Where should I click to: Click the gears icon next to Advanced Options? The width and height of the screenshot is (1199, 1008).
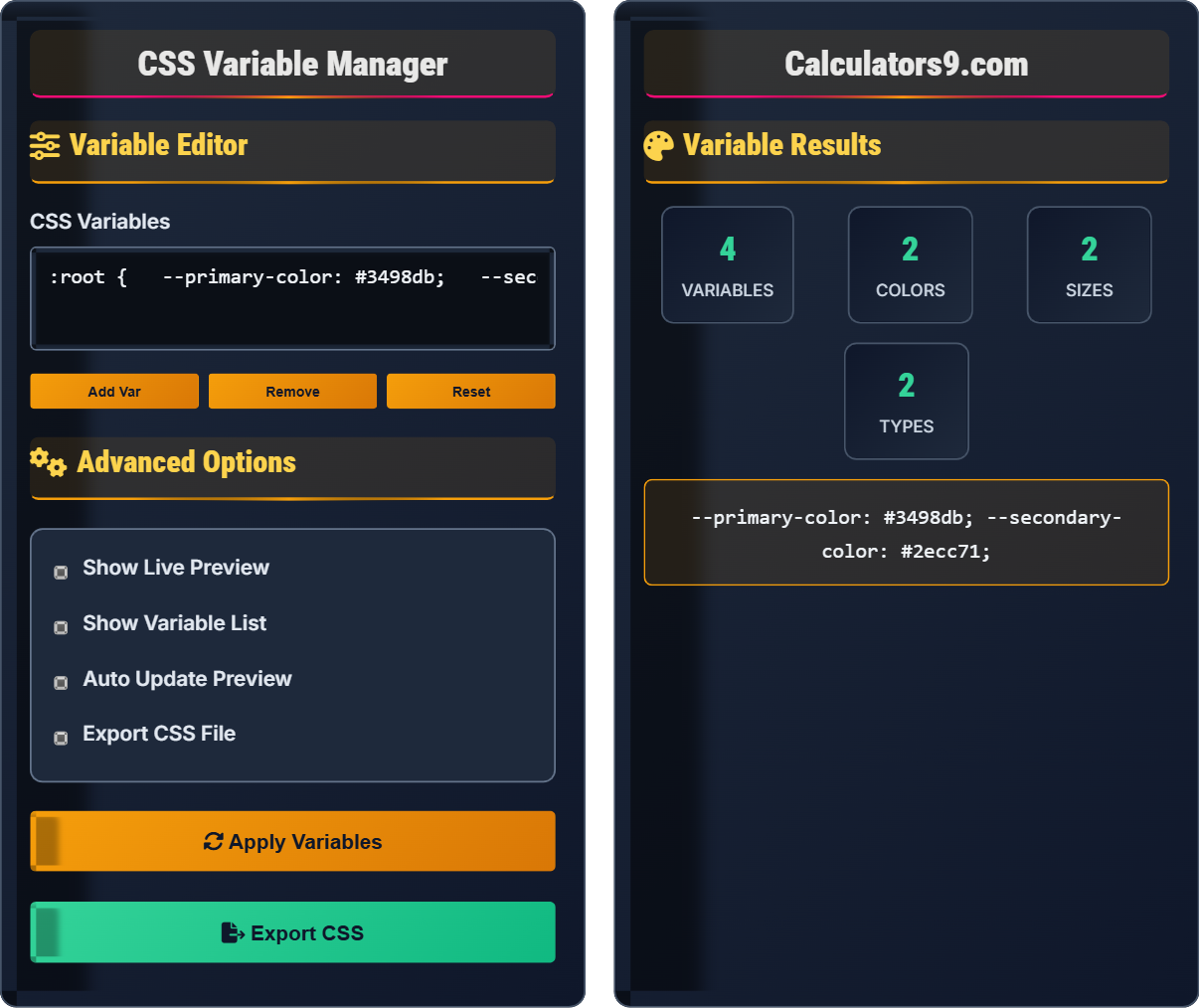click(x=48, y=462)
